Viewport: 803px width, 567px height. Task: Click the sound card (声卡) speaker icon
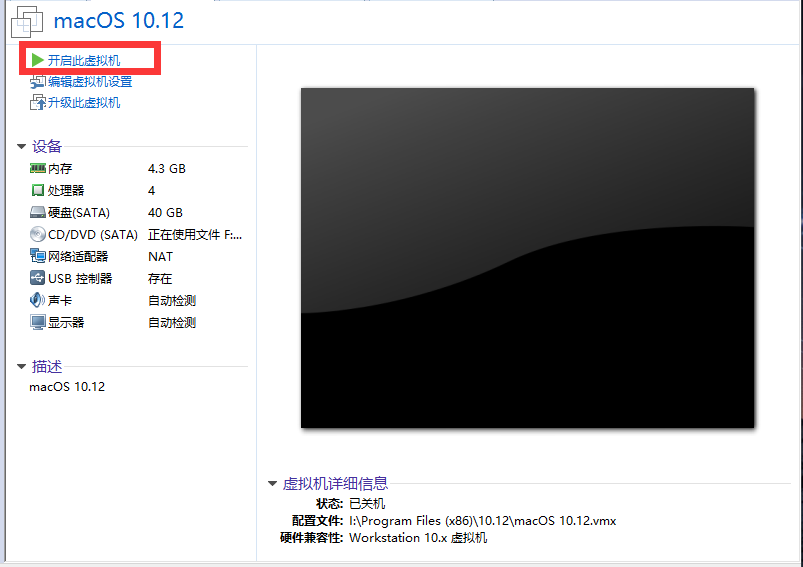click(x=37, y=300)
